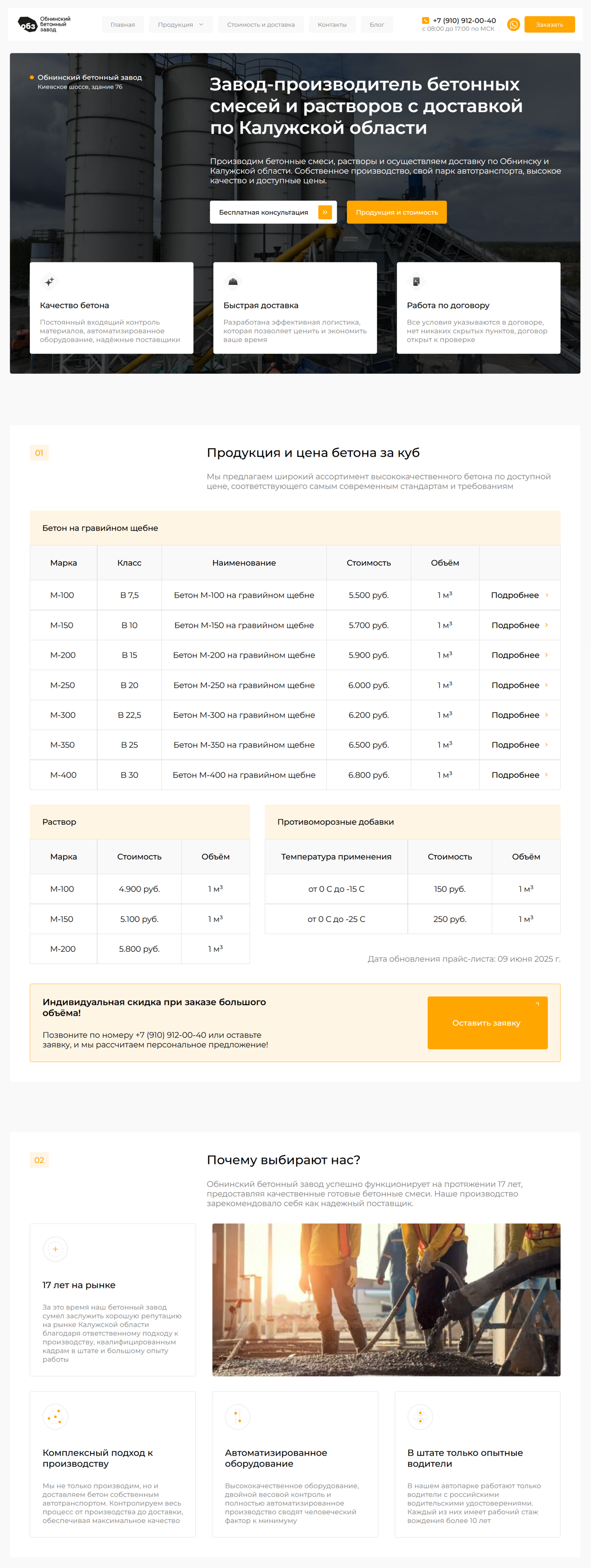This screenshot has height=1568, width=591.
Task: Click the plus icon above 17 лет на рынке
Action: [x=55, y=1249]
